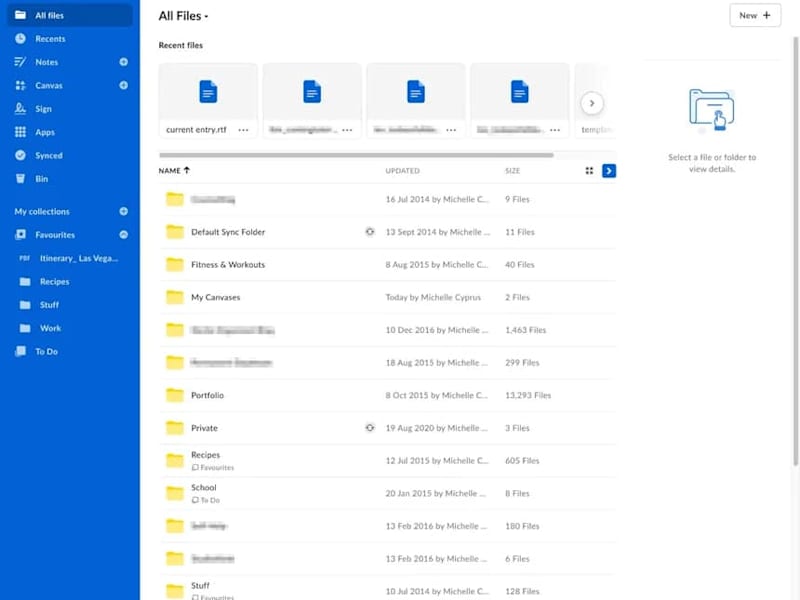
Task: Open sync status icon on Default Sync Folder
Action: (x=370, y=232)
